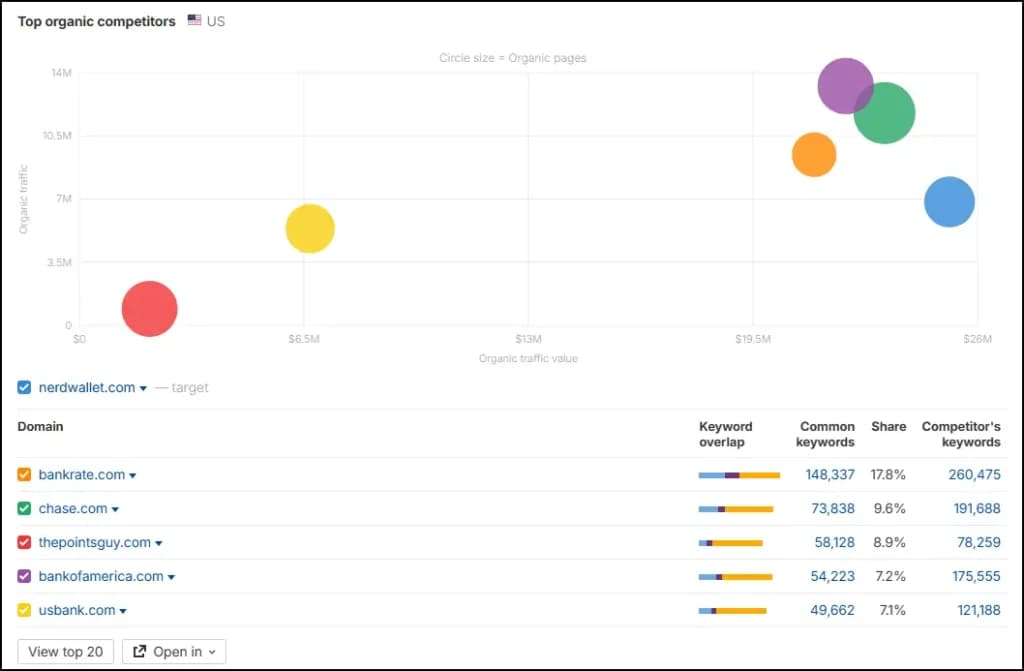The width and height of the screenshot is (1024, 671).
Task: Click the 9.6% share value
Action: pos(889,508)
